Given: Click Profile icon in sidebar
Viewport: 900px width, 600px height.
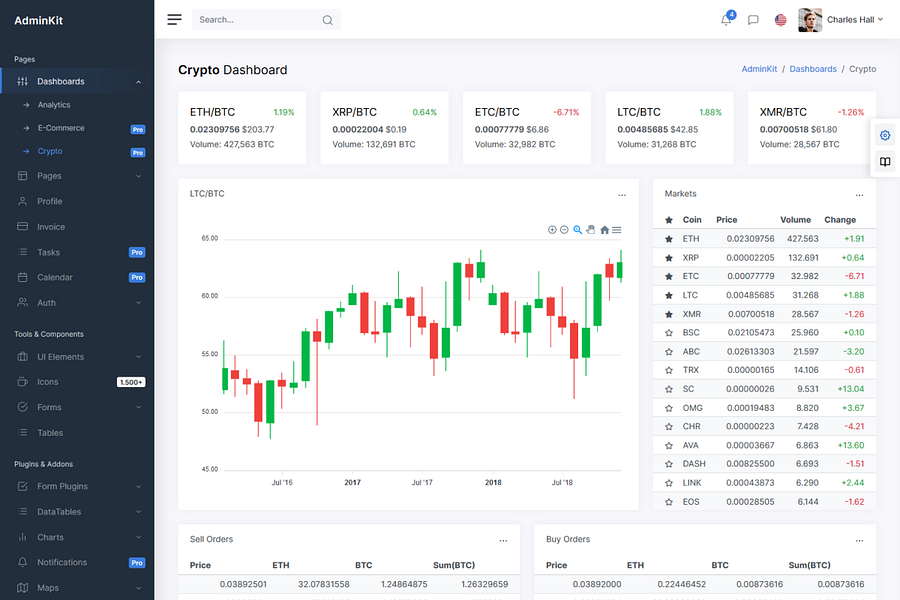Looking at the screenshot, I should point(22,202).
